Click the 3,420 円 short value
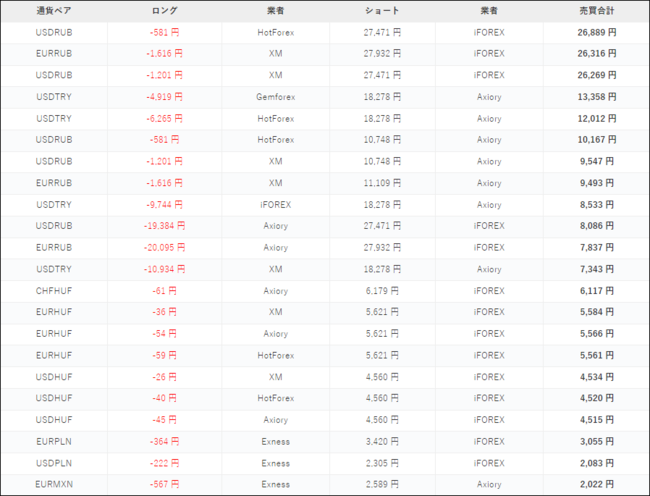 tap(382, 441)
